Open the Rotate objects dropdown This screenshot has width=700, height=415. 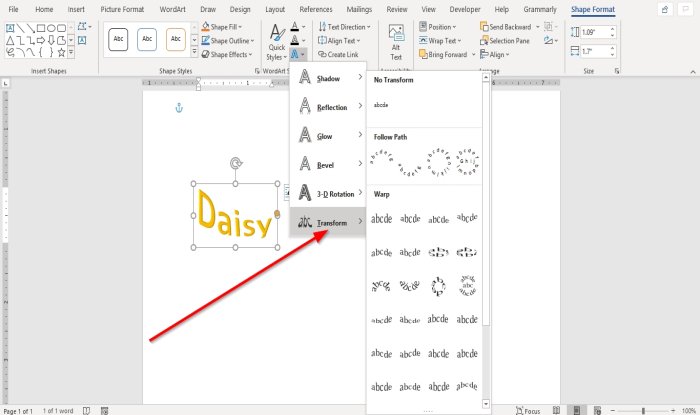coord(551,41)
